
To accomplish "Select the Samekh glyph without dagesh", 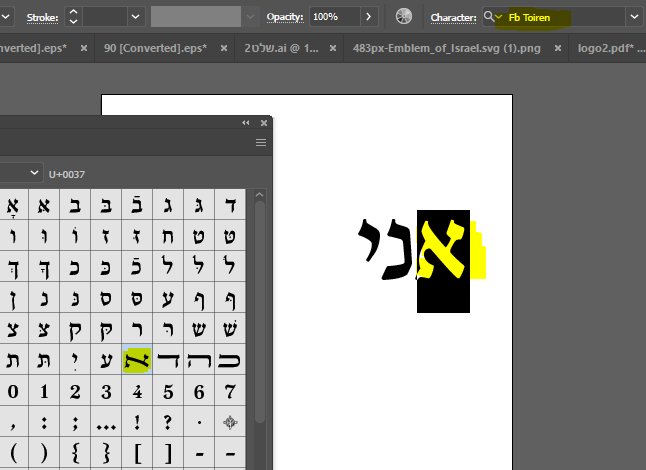I will 106,297.
